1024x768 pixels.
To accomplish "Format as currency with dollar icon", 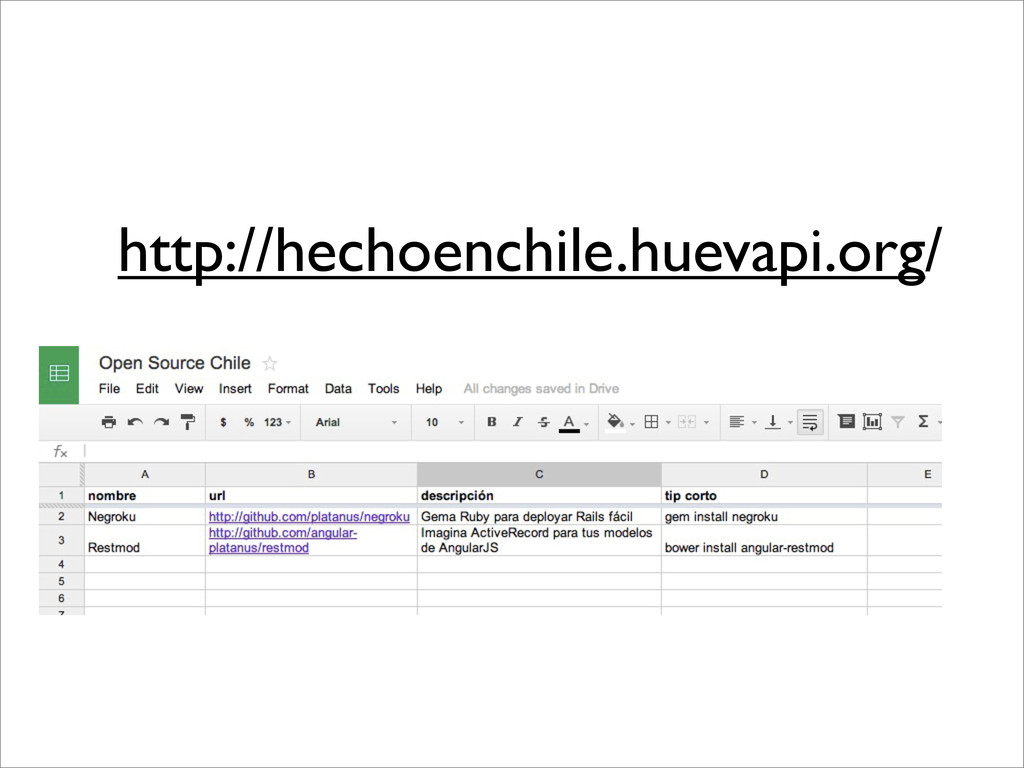I will (223, 422).
